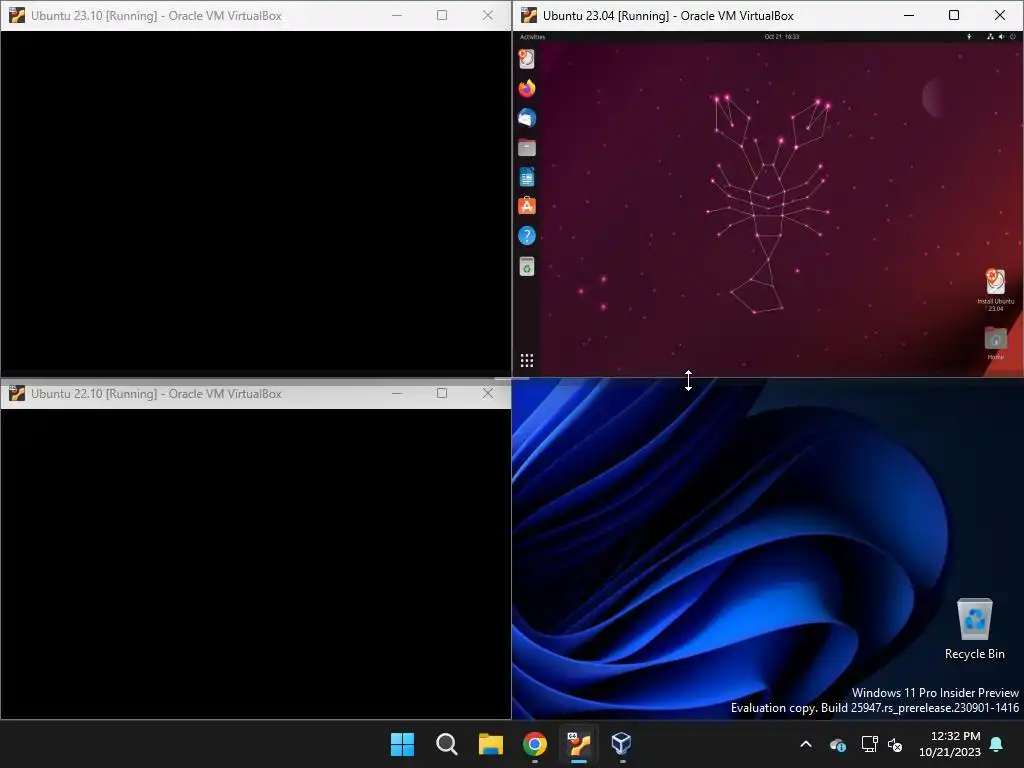
Task: Open the Recycle Bin desktop icon
Action: tap(974, 629)
